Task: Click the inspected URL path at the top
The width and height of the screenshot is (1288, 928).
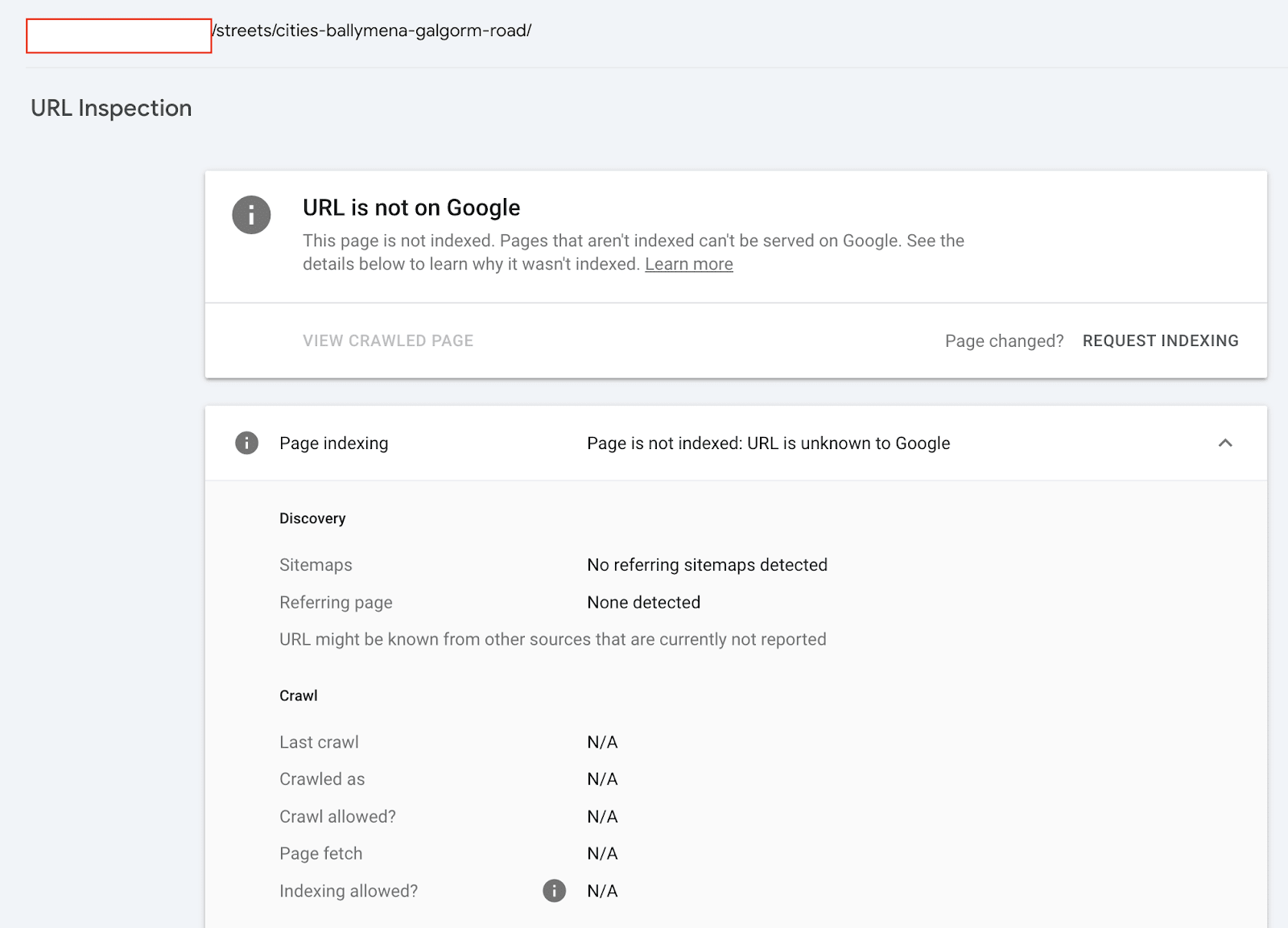Action: tap(372, 31)
